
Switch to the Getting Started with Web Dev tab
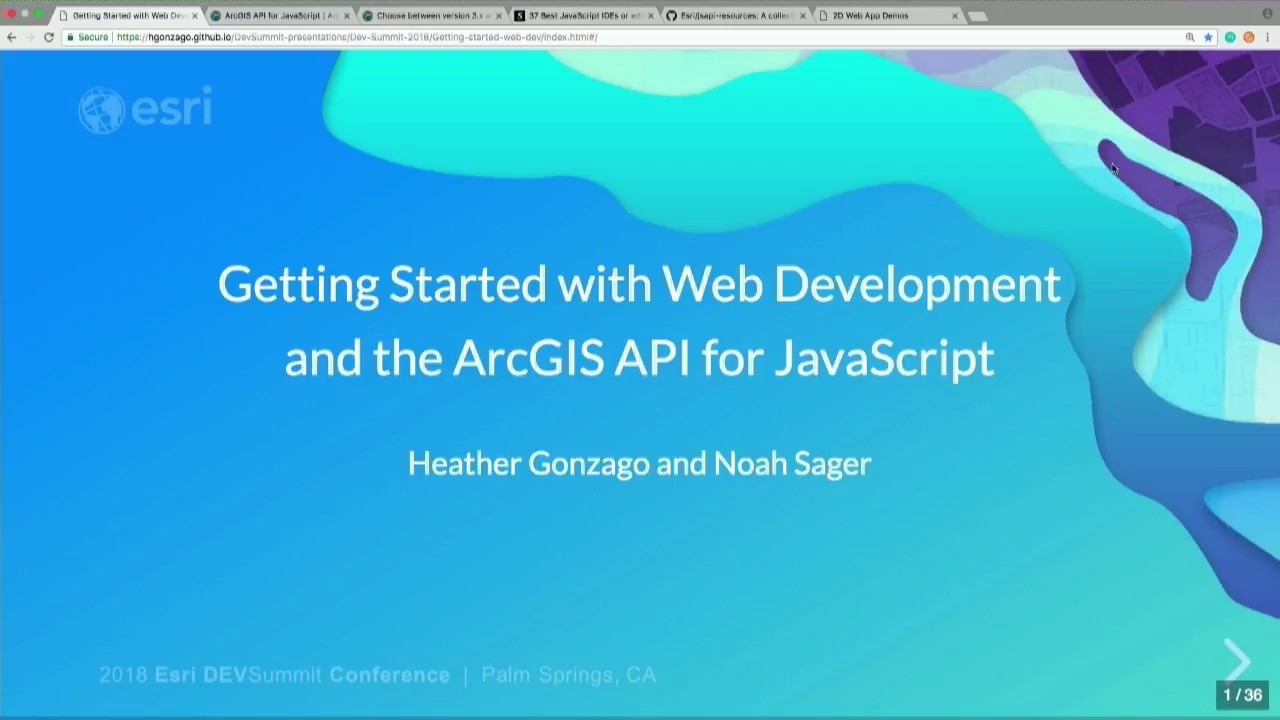[128, 16]
